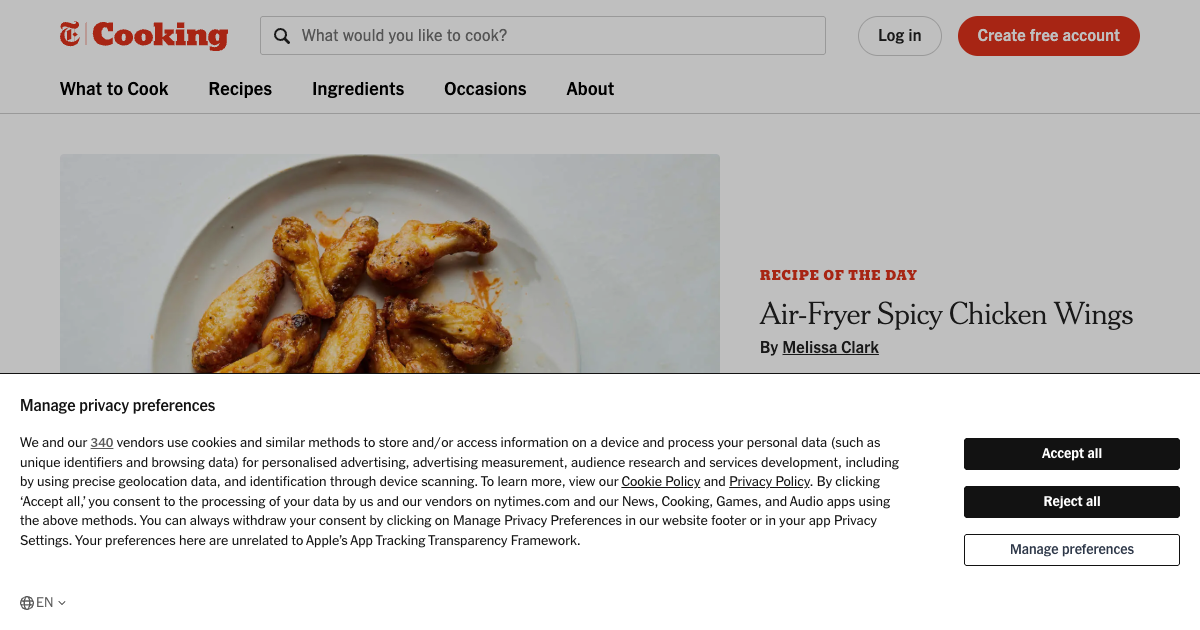Screen dimensions: 1200x630
Task: Reject all cookies
Action: tap(1071, 501)
